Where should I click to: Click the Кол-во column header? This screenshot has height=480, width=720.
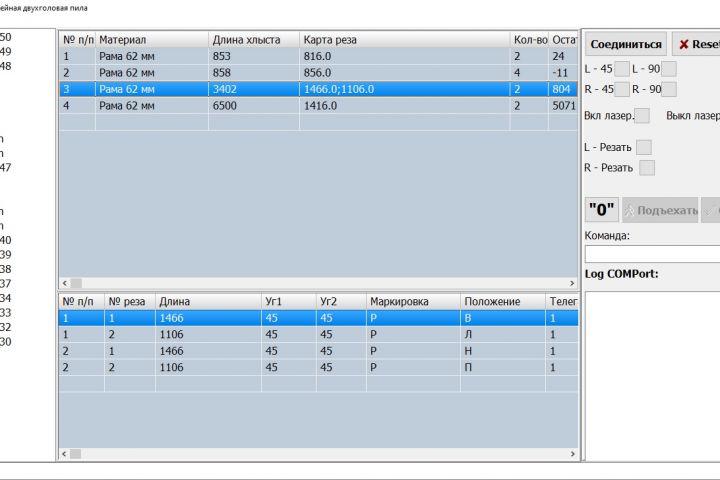click(x=529, y=40)
